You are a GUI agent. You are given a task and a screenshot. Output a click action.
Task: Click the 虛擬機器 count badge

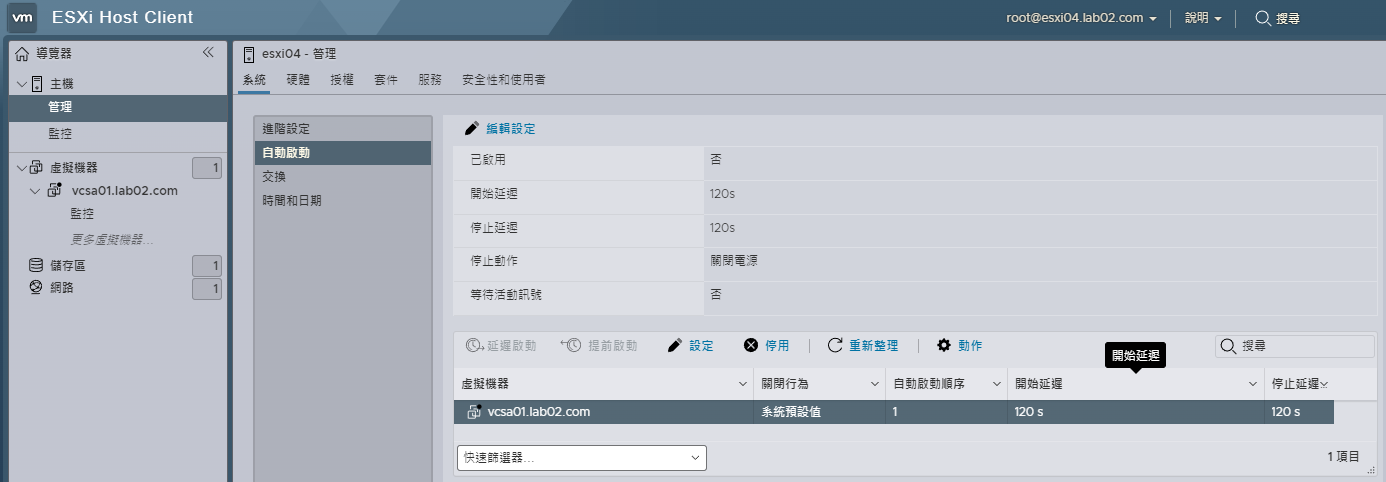click(207, 168)
